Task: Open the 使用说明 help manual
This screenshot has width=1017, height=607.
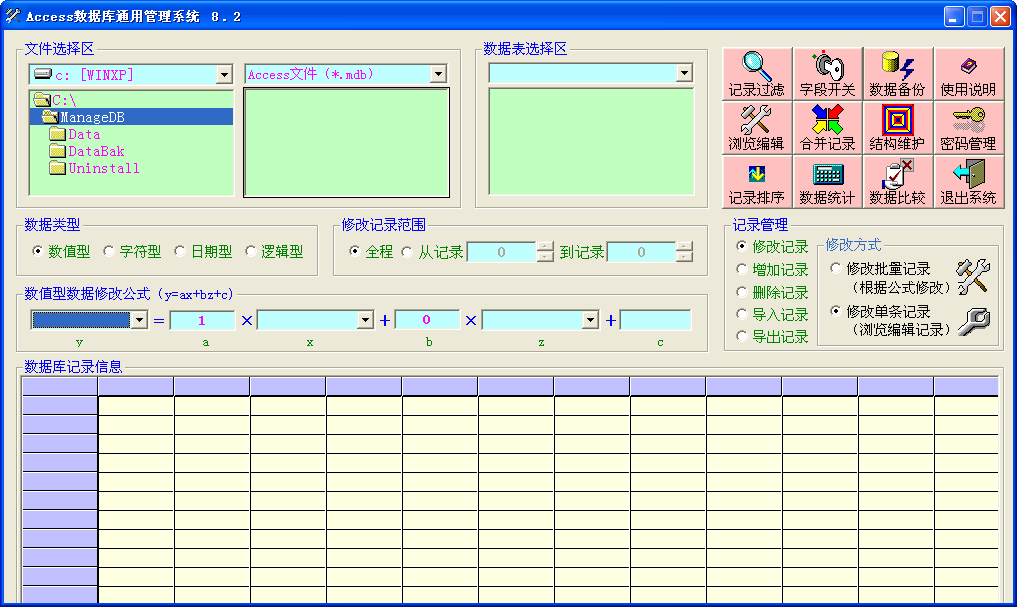Action: [968, 74]
